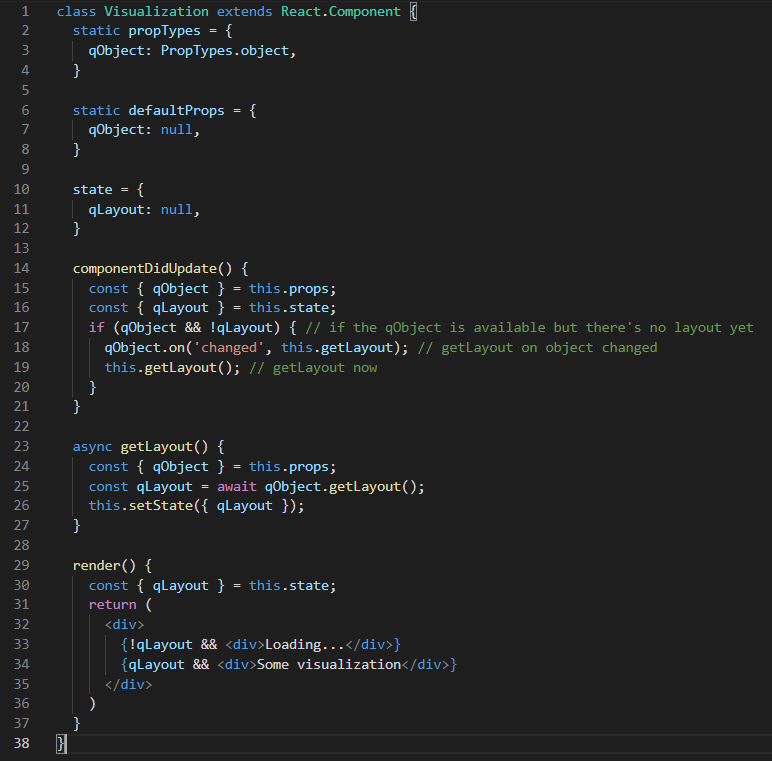Screen dimensions: 772x761
Task: Click 'Loading...' text on line 33
Action: pos(305,645)
